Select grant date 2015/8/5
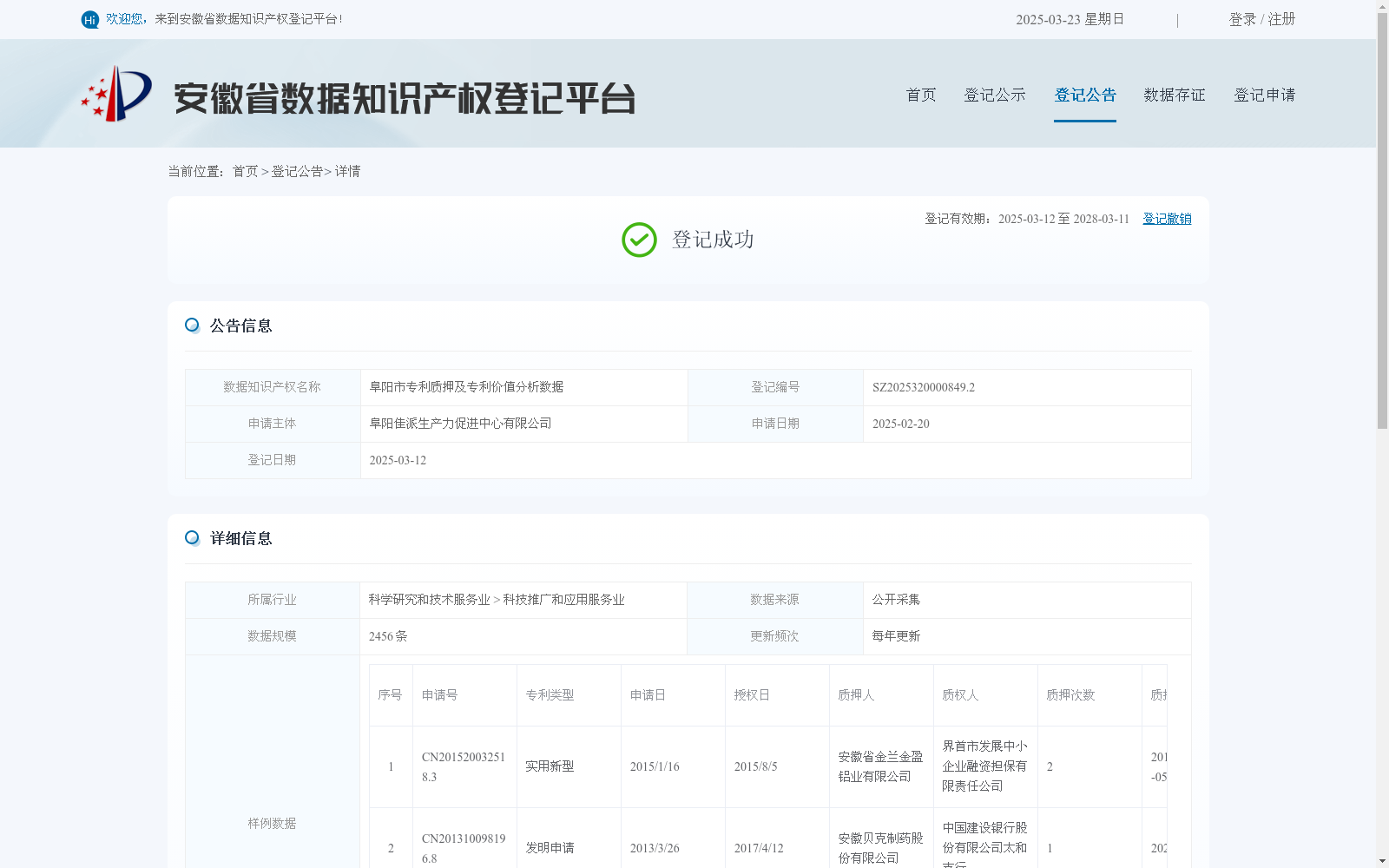This screenshot has width=1389, height=868. (x=755, y=766)
